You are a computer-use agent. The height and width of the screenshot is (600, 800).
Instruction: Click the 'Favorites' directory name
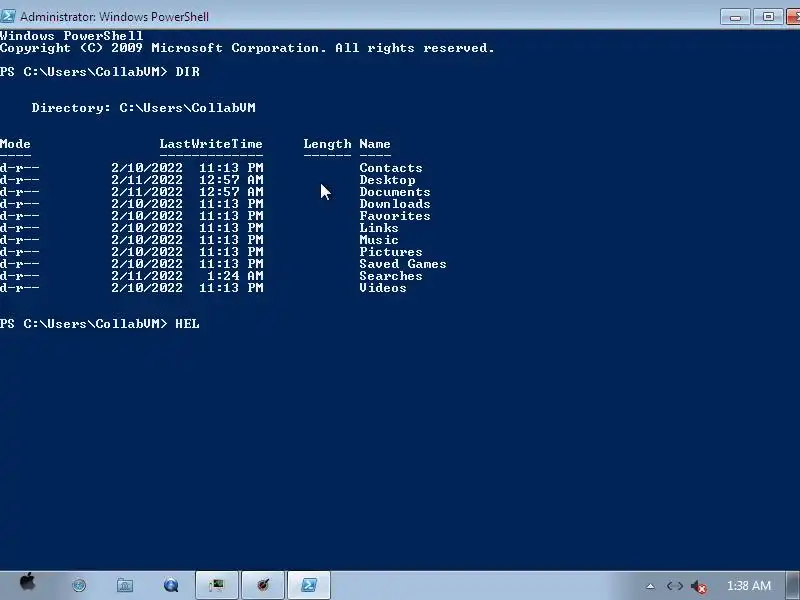point(395,216)
